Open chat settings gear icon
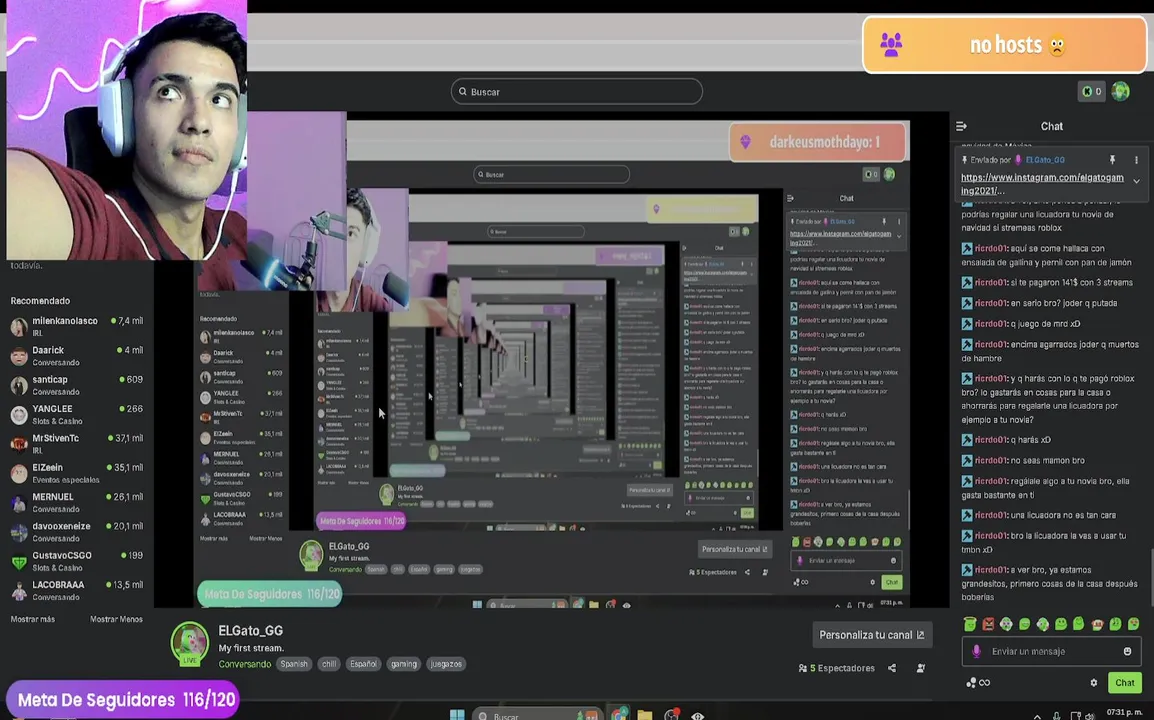The height and width of the screenshot is (720, 1154). click(x=1094, y=683)
